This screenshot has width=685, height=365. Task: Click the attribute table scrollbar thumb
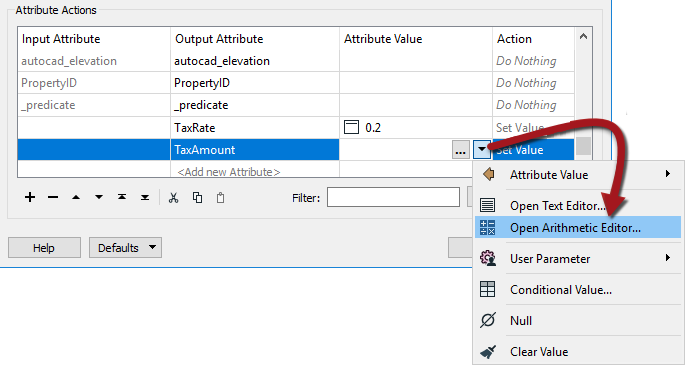click(583, 146)
